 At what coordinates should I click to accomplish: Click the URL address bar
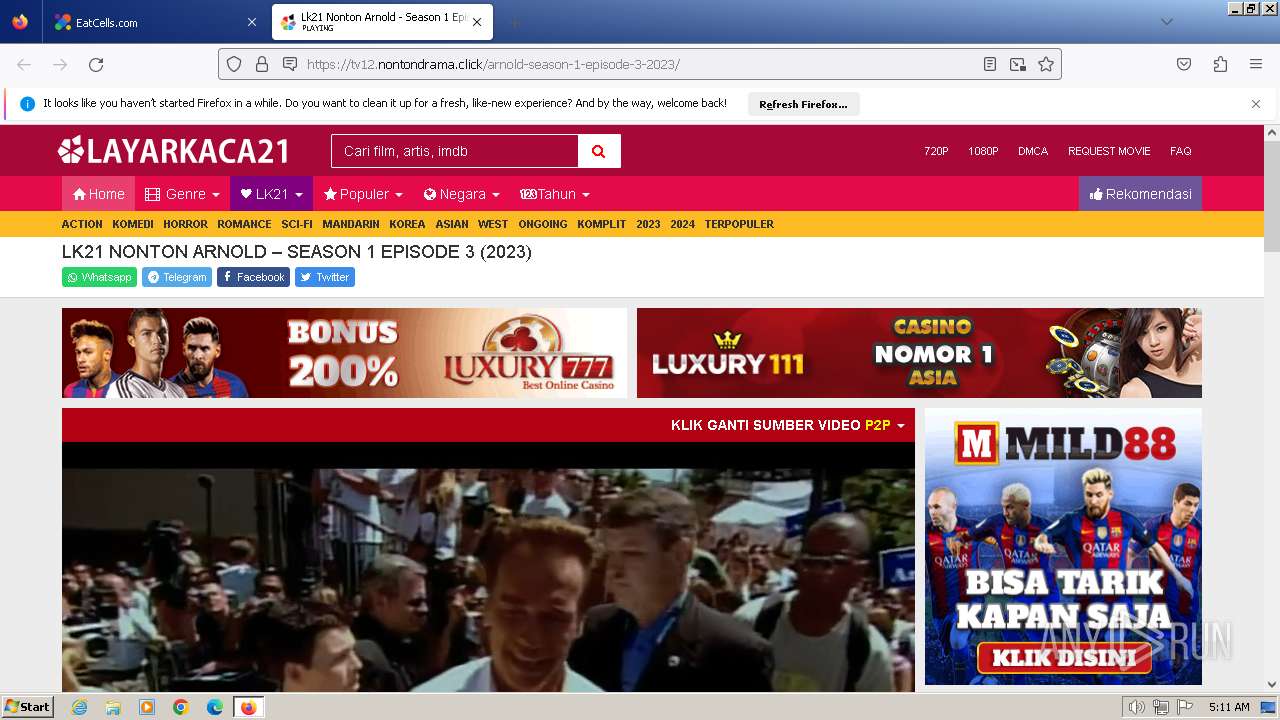(640, 64)
